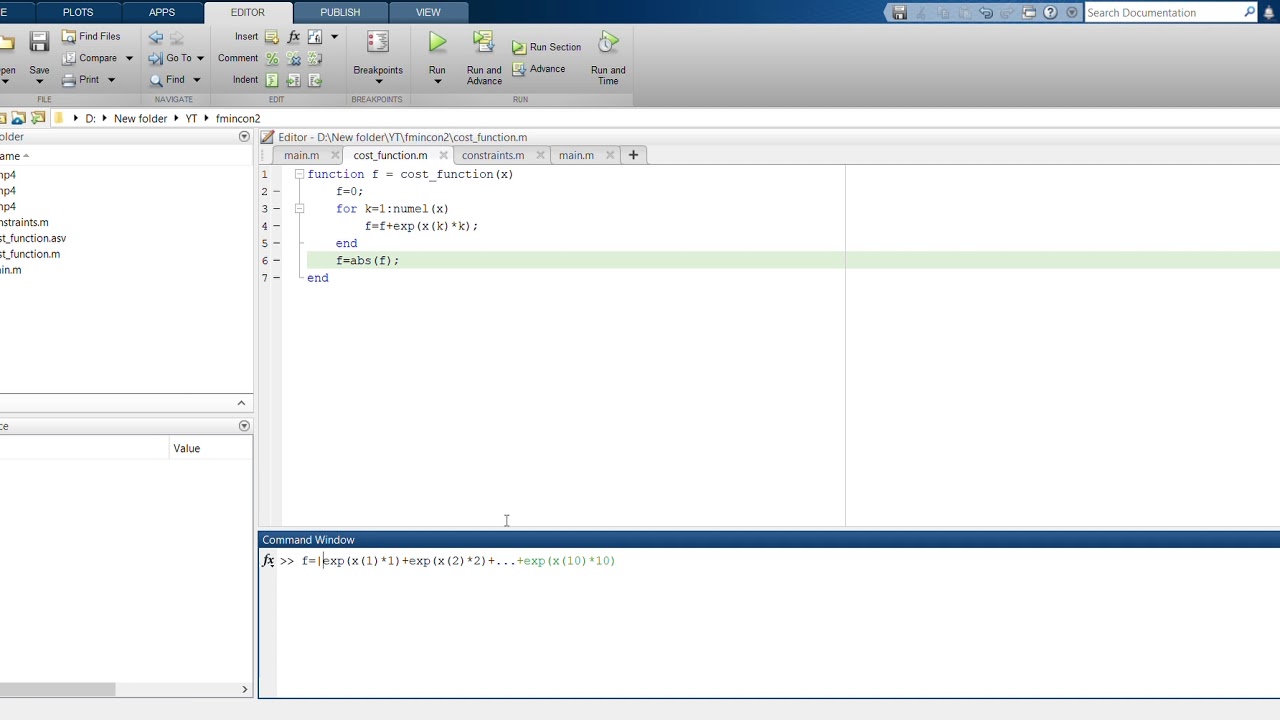The height and width of the screenshot is (720, 1280).
Task: Click the Run and Time icon
Action: point(608,43)
